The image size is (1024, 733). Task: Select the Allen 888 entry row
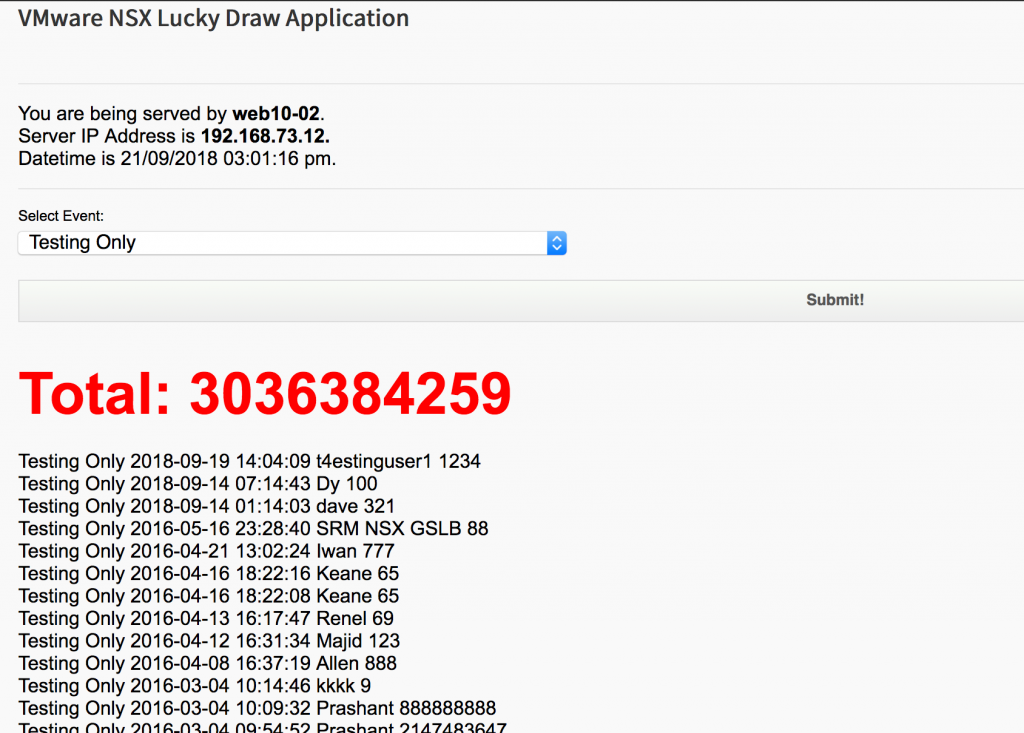pos(208,663)
